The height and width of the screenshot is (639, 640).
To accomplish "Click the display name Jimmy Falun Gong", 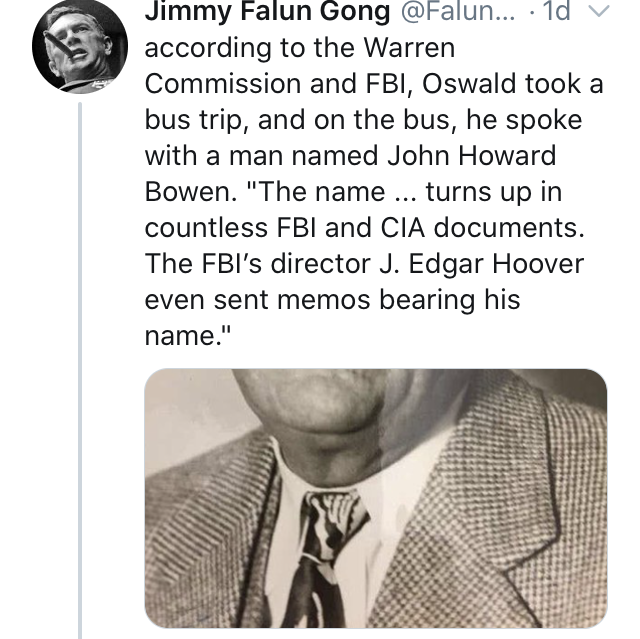I will [x=270, y=14].
